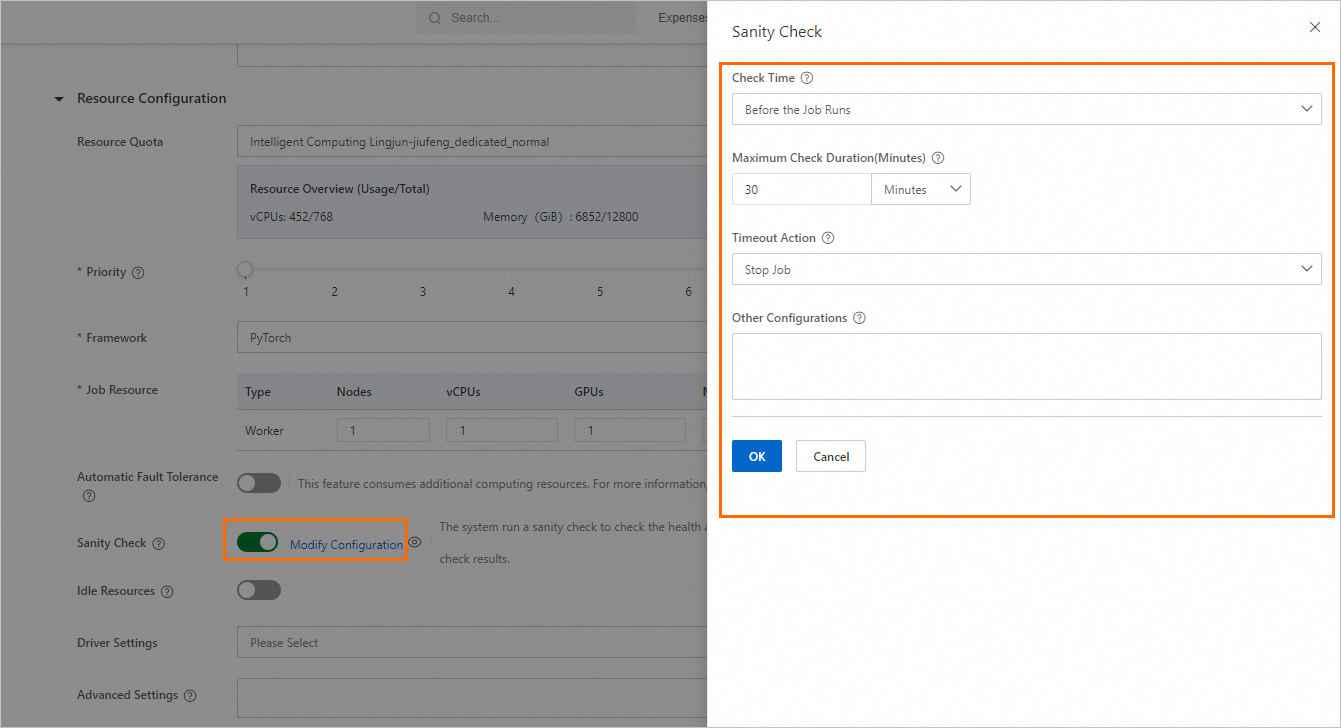Image resolution: width=1341 pixels, height=728 pixels.
Task: Click the Maximum Check Duration value field
Action: 802,189
